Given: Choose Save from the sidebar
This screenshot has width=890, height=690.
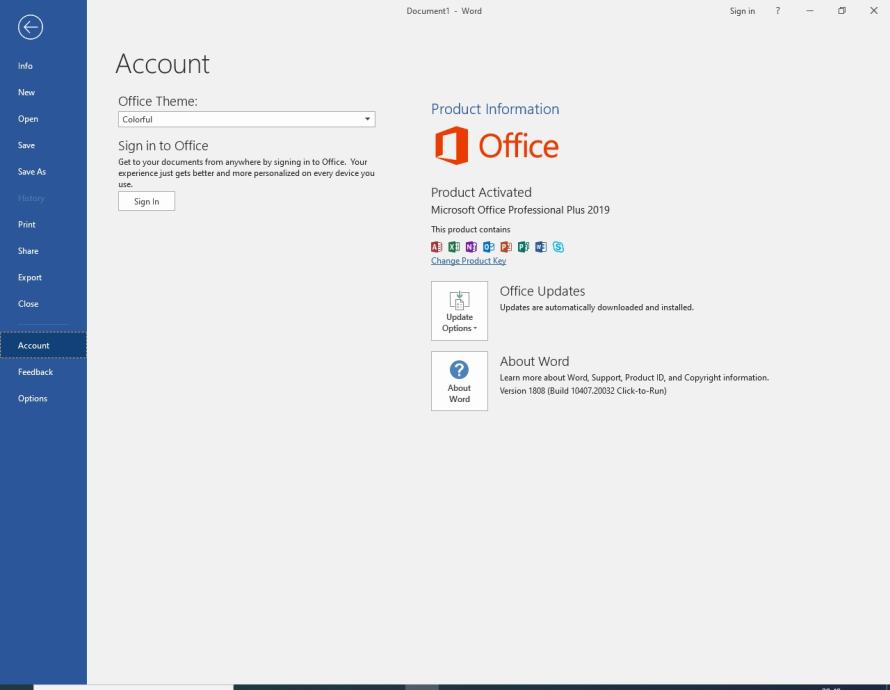Looking at the screenshot, I should point(43,145).
